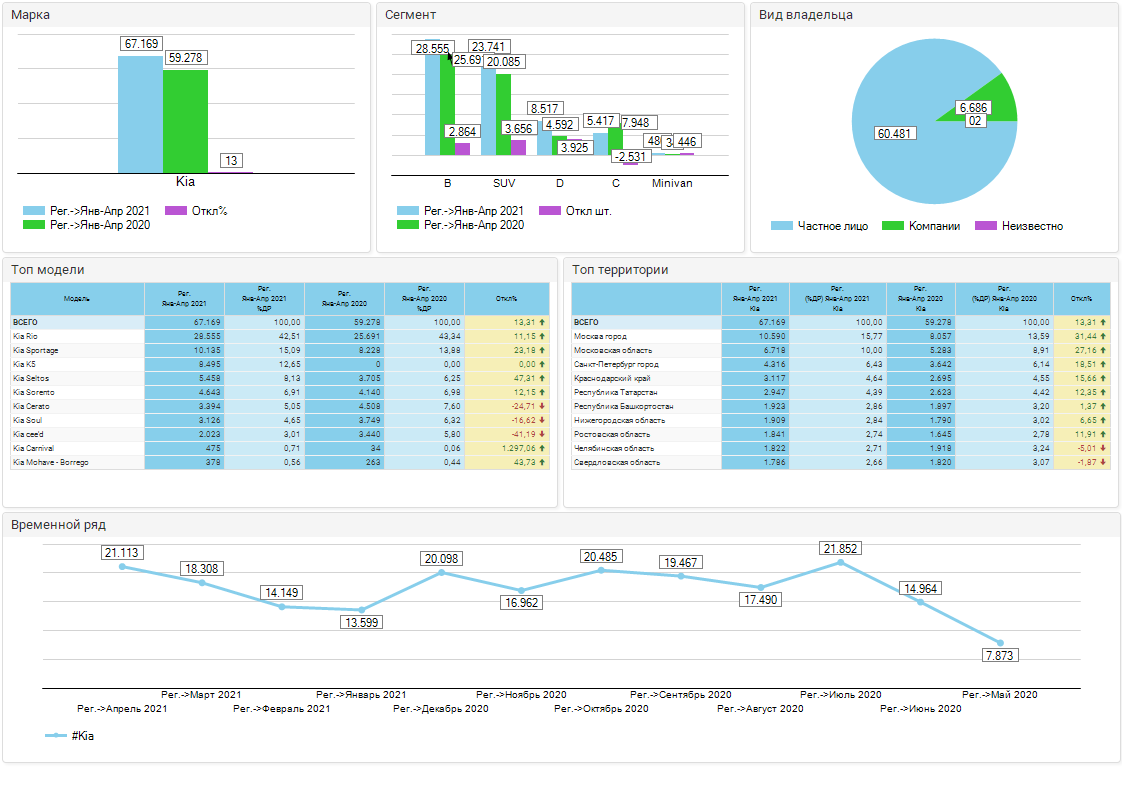Screen dimensions: 1122x793
Task: Click the Kia Rio model row label
Action: click(x=26, y=337)
